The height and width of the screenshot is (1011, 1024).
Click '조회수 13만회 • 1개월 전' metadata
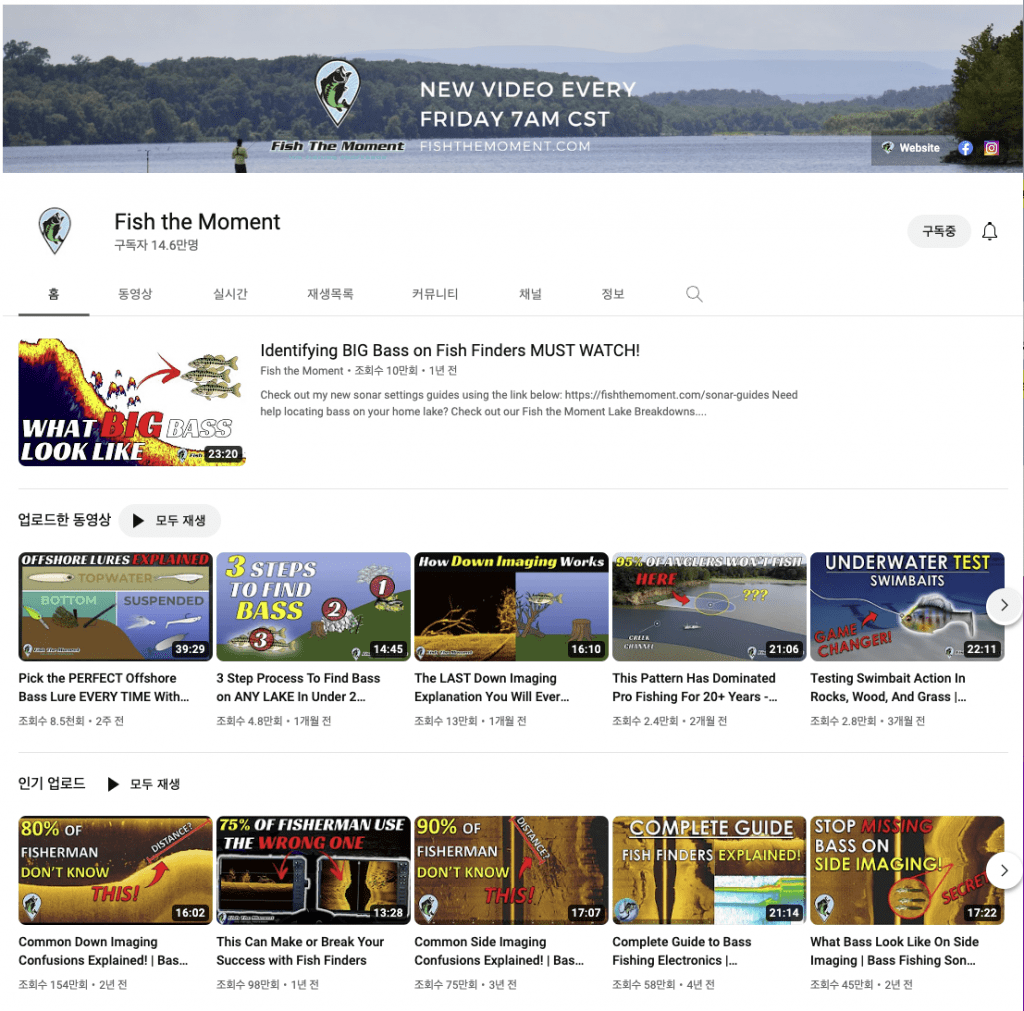[x=470, y=721]
